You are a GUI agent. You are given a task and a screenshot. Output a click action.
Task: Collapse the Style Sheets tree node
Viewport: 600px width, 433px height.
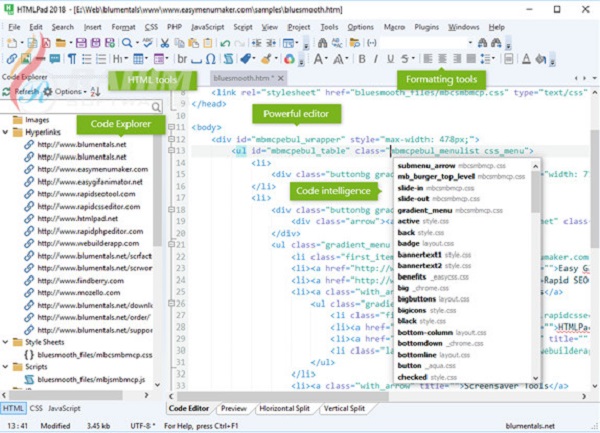6,341
